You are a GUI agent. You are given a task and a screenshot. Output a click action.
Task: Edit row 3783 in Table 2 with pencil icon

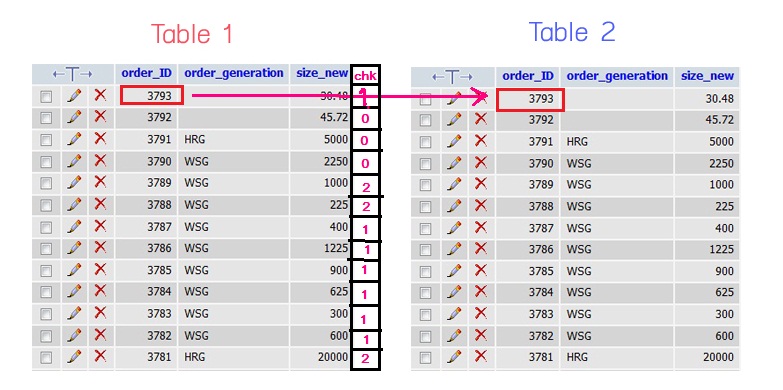tap(454, 314)
